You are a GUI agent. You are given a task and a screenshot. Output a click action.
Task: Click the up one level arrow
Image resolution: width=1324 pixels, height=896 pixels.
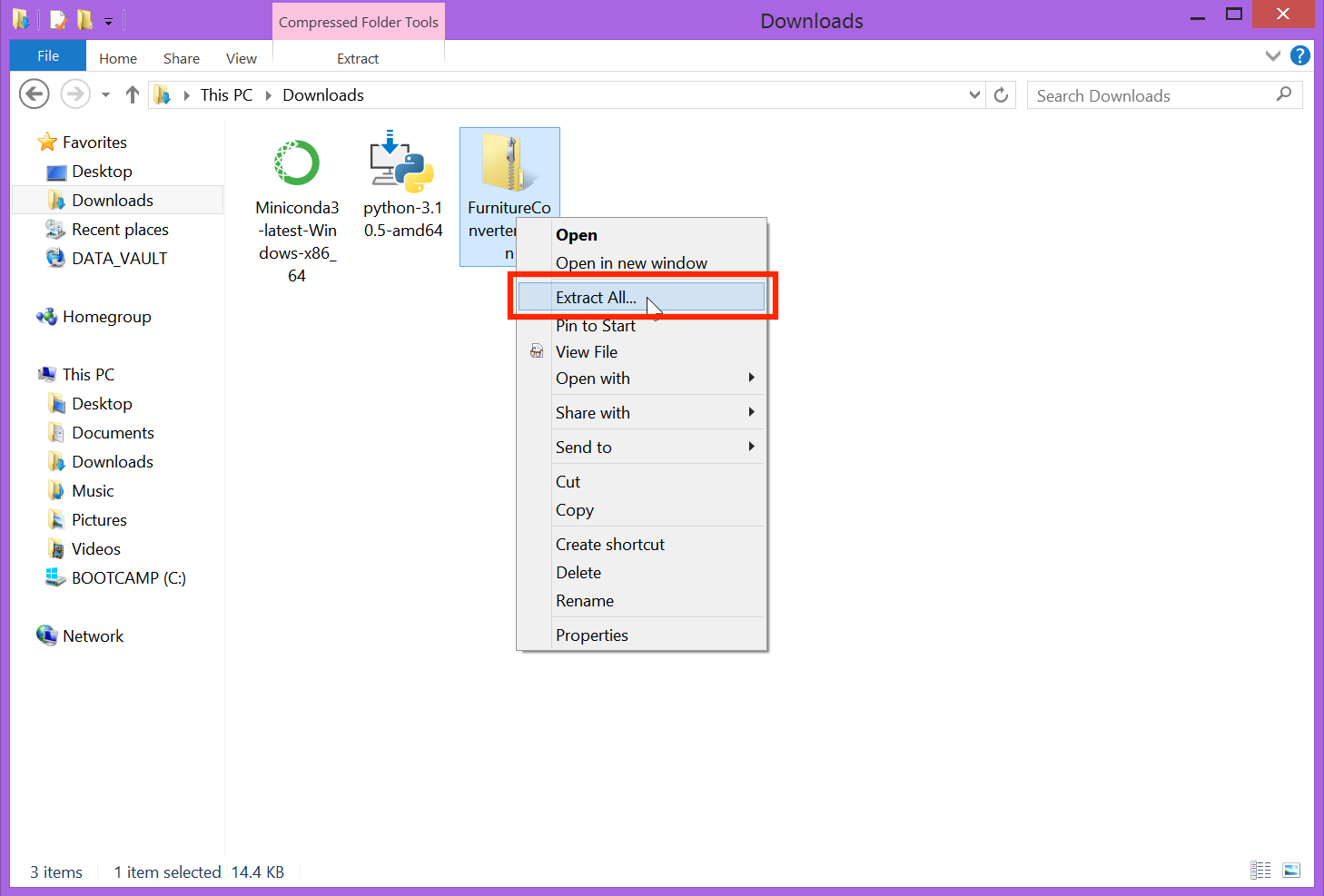132,94
